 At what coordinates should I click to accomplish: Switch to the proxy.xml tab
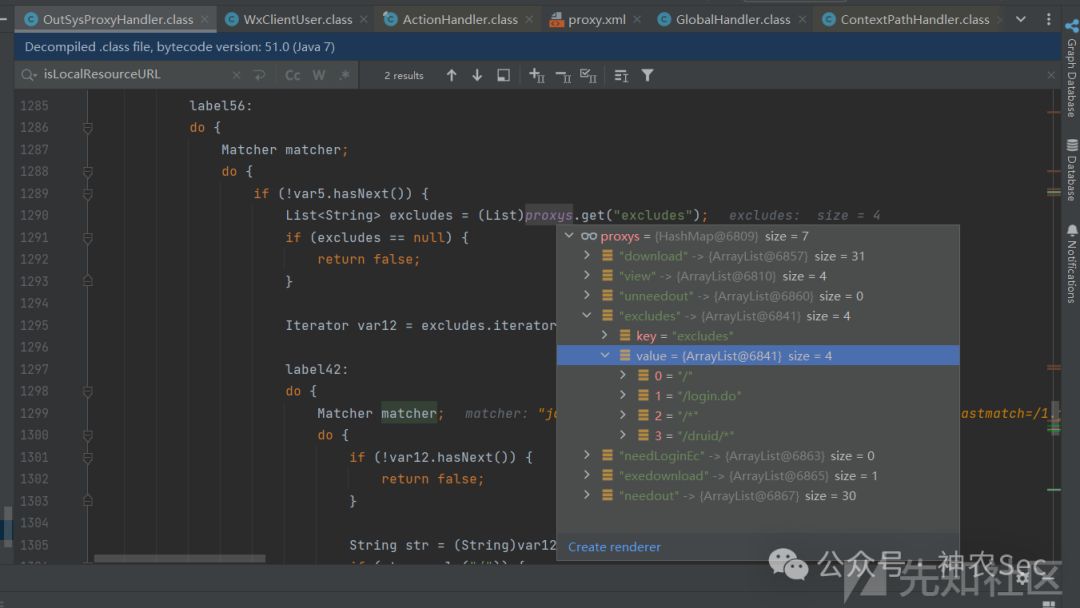[x=596, y=19]
